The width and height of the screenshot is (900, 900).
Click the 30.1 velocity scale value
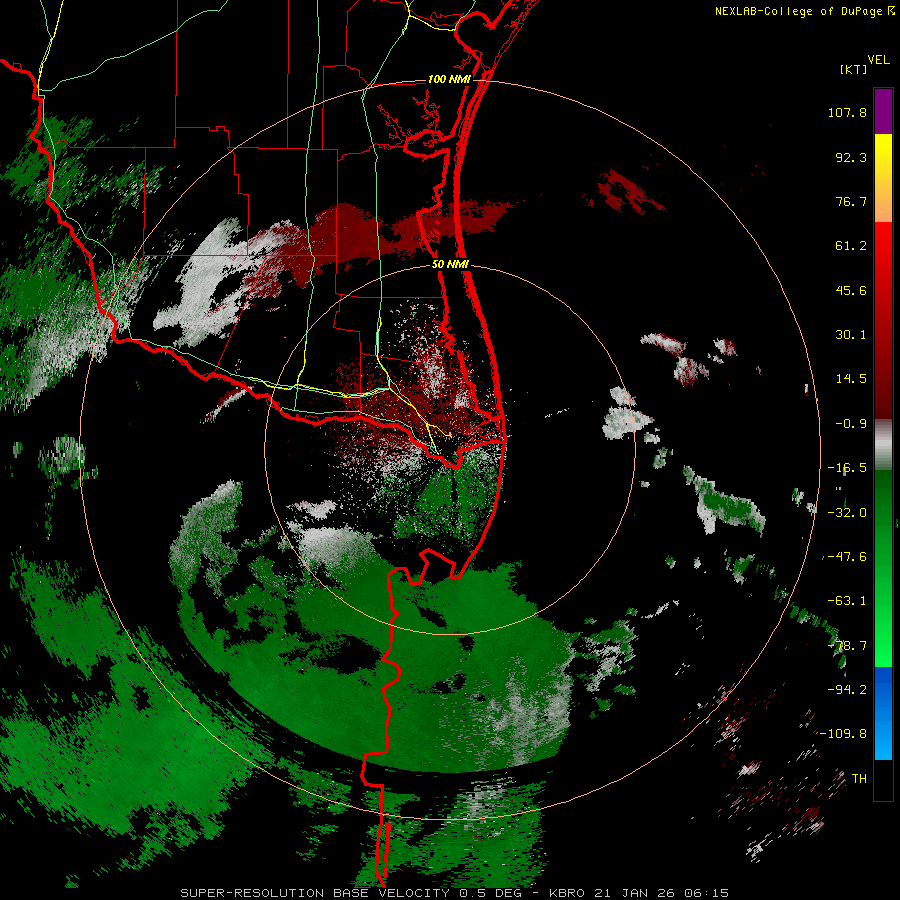(851, 335)
